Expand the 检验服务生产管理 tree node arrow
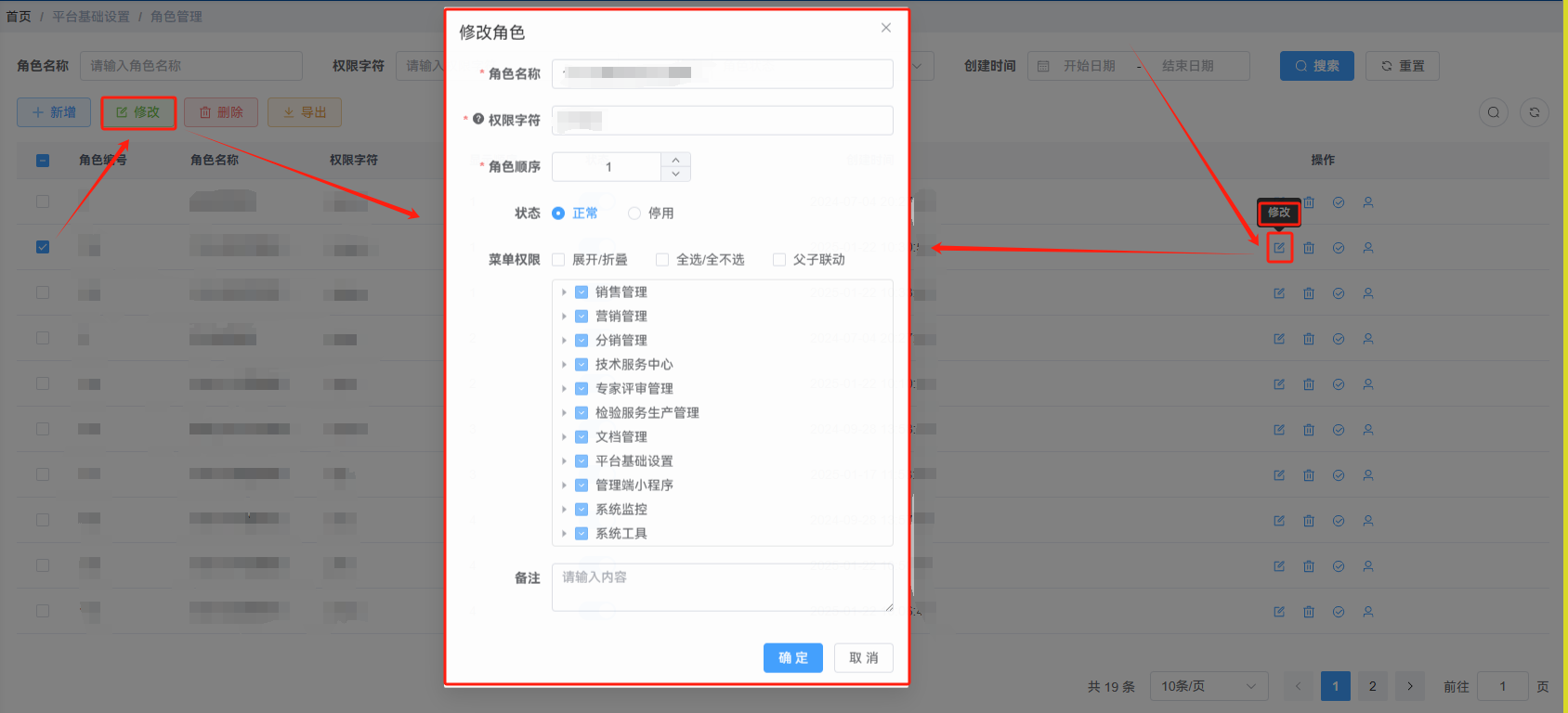Image resolution: width=1568 pixels, height=713 pixels. pos(564,413)
